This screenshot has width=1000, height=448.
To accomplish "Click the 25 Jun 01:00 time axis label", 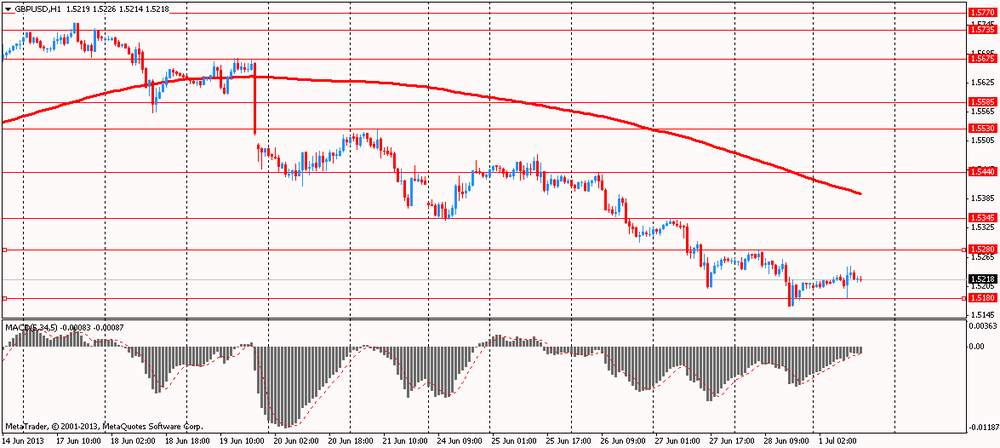I will coord(513,440).
